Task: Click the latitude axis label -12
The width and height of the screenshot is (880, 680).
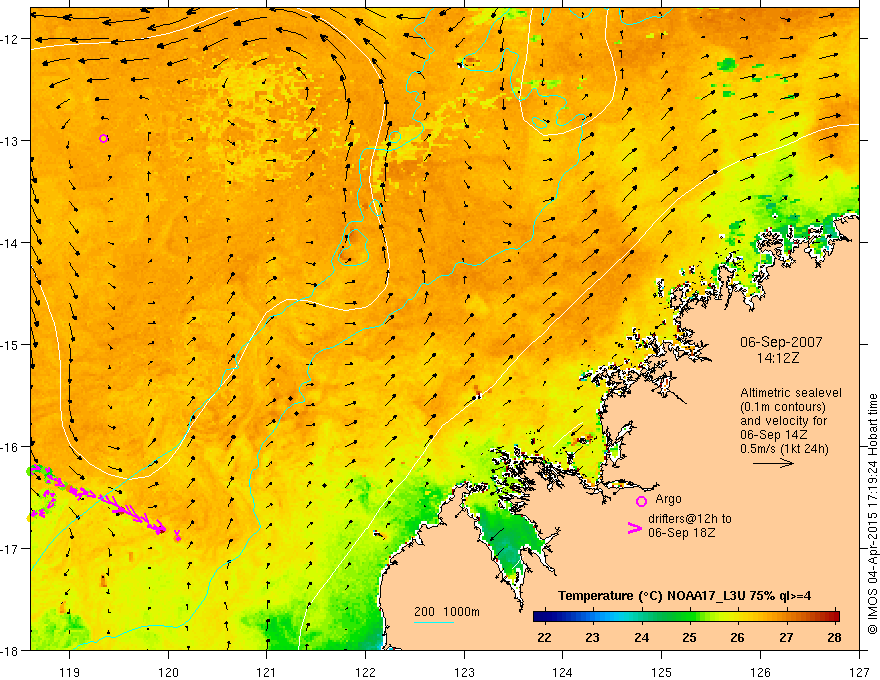Action: pyautogui.click(x=11, y=39)
